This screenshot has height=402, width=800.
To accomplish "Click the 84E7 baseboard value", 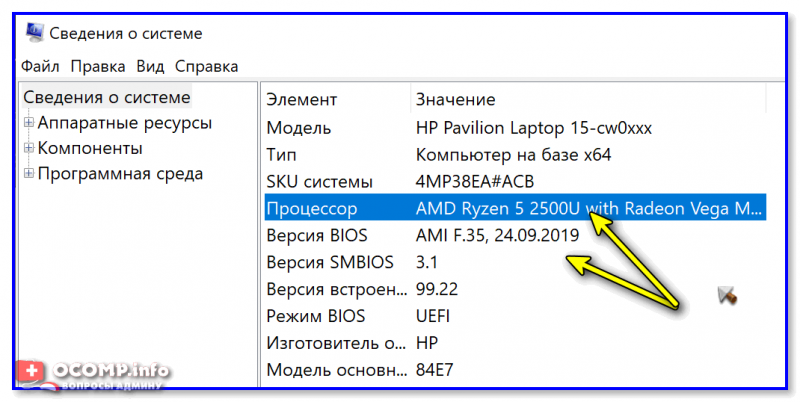I will click(x=434, y=370).
